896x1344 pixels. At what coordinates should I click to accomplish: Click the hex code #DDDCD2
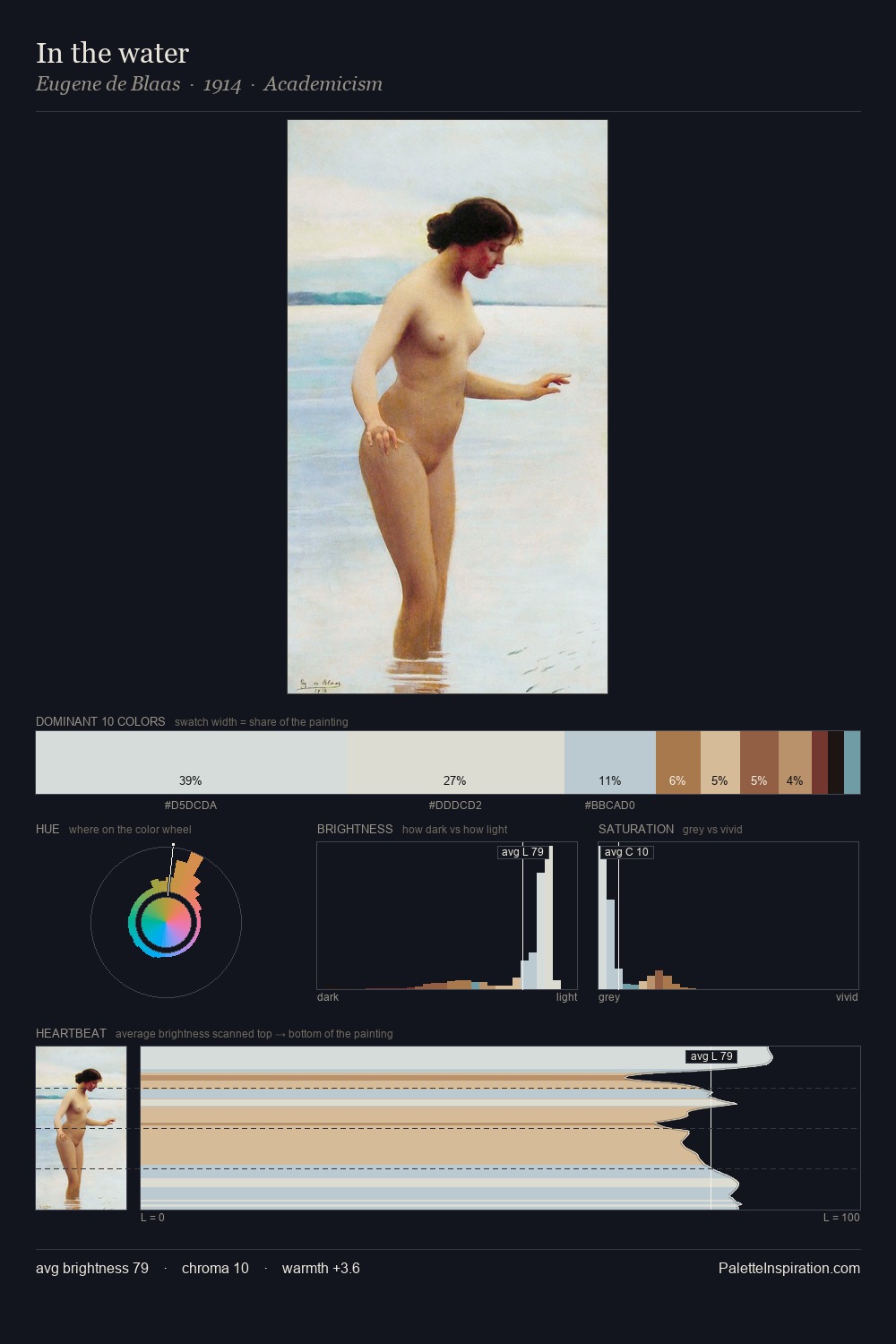click(455, 806)
